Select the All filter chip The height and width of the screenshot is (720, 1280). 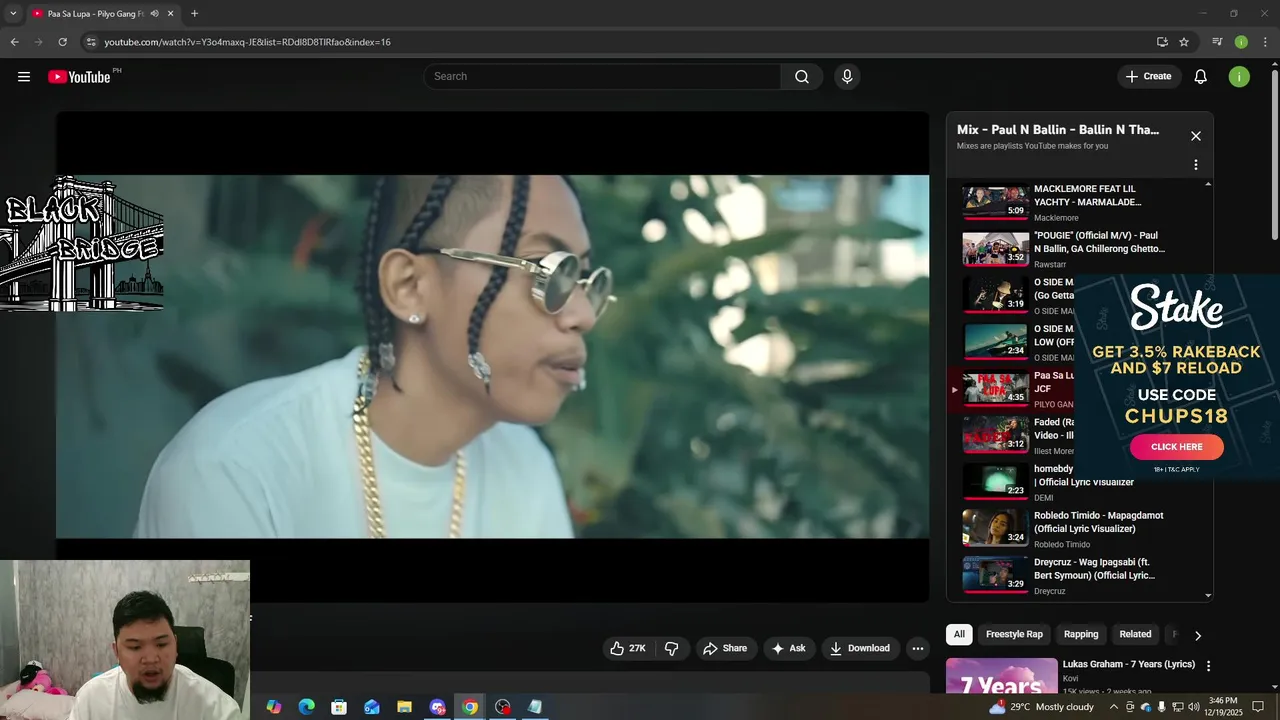click(959, 634)
